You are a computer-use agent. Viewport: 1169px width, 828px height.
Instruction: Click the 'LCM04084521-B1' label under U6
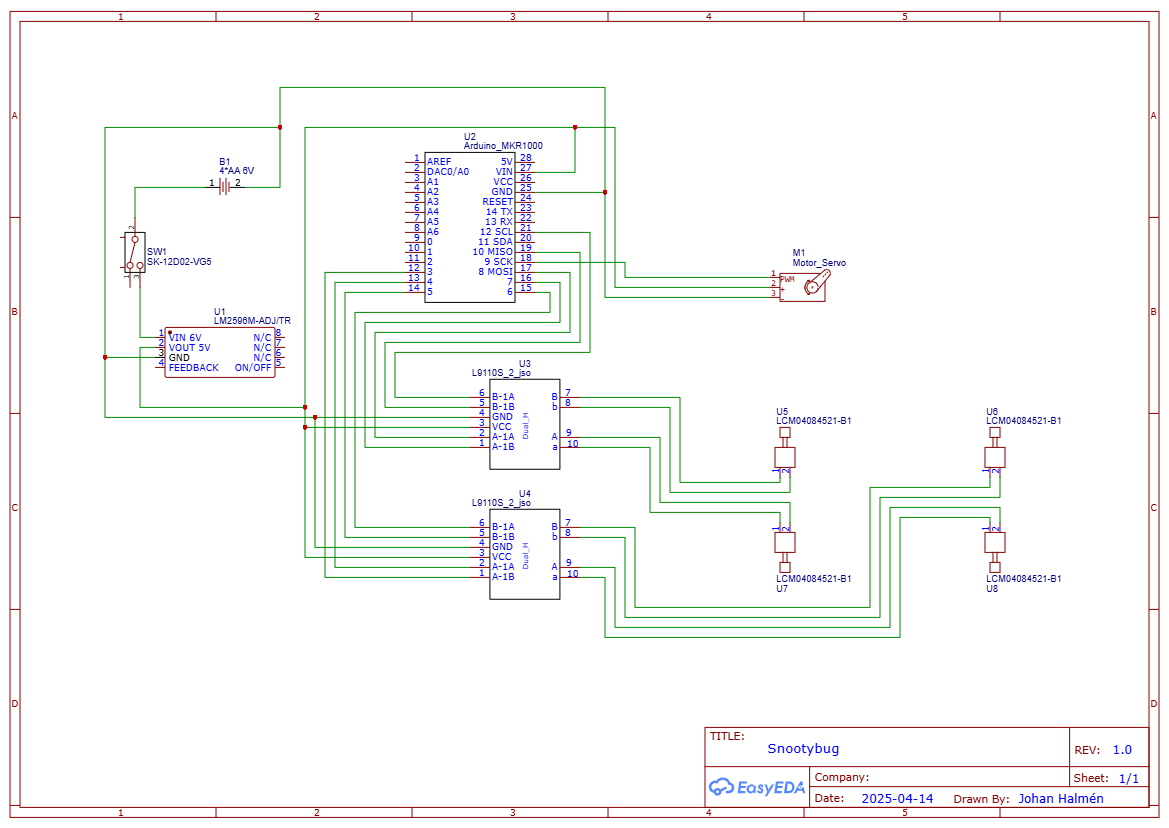1024,420
